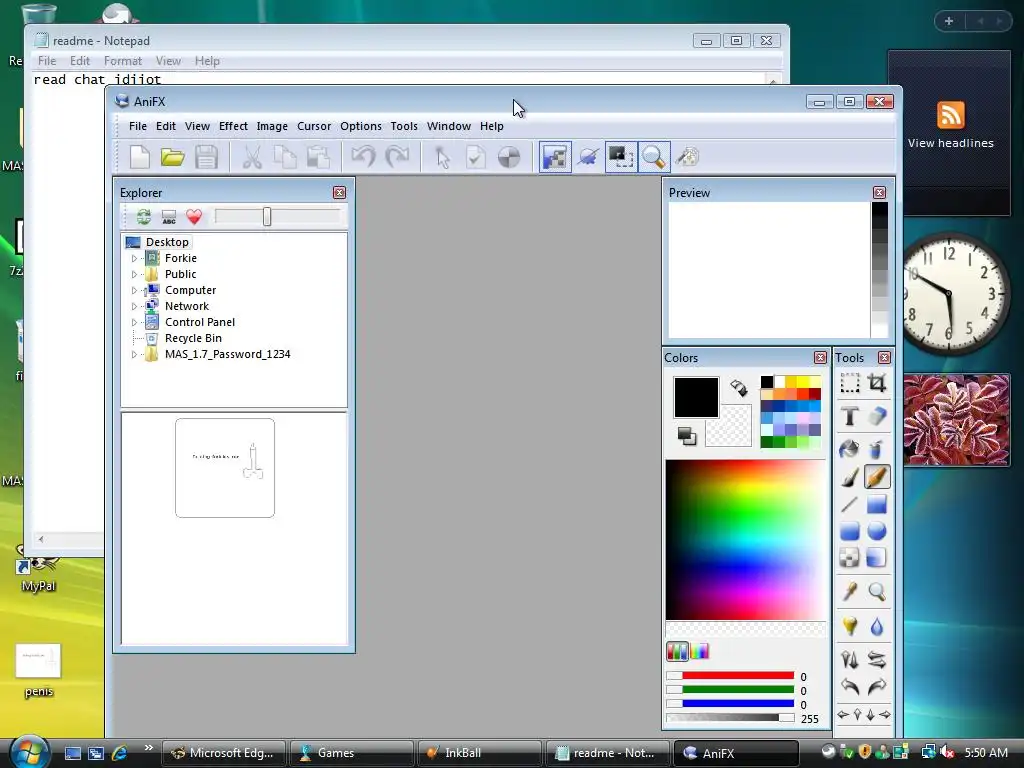Select the Brush tool

[850, 477]
